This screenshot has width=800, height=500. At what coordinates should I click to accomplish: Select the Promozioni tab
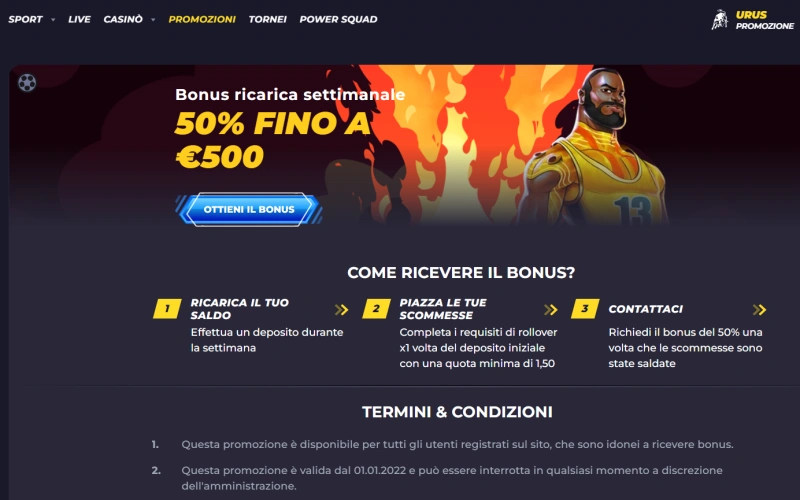point(202,19)
